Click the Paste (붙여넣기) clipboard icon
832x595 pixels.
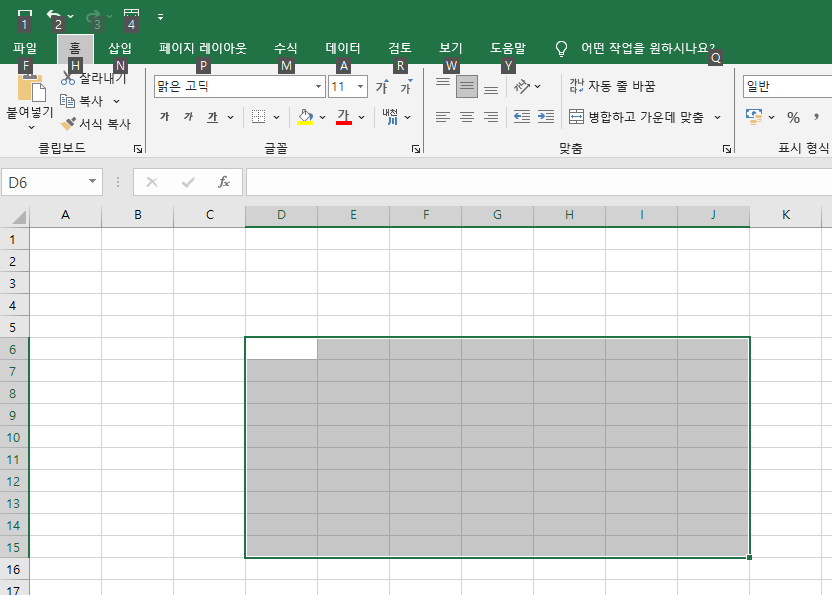(31, 87)
